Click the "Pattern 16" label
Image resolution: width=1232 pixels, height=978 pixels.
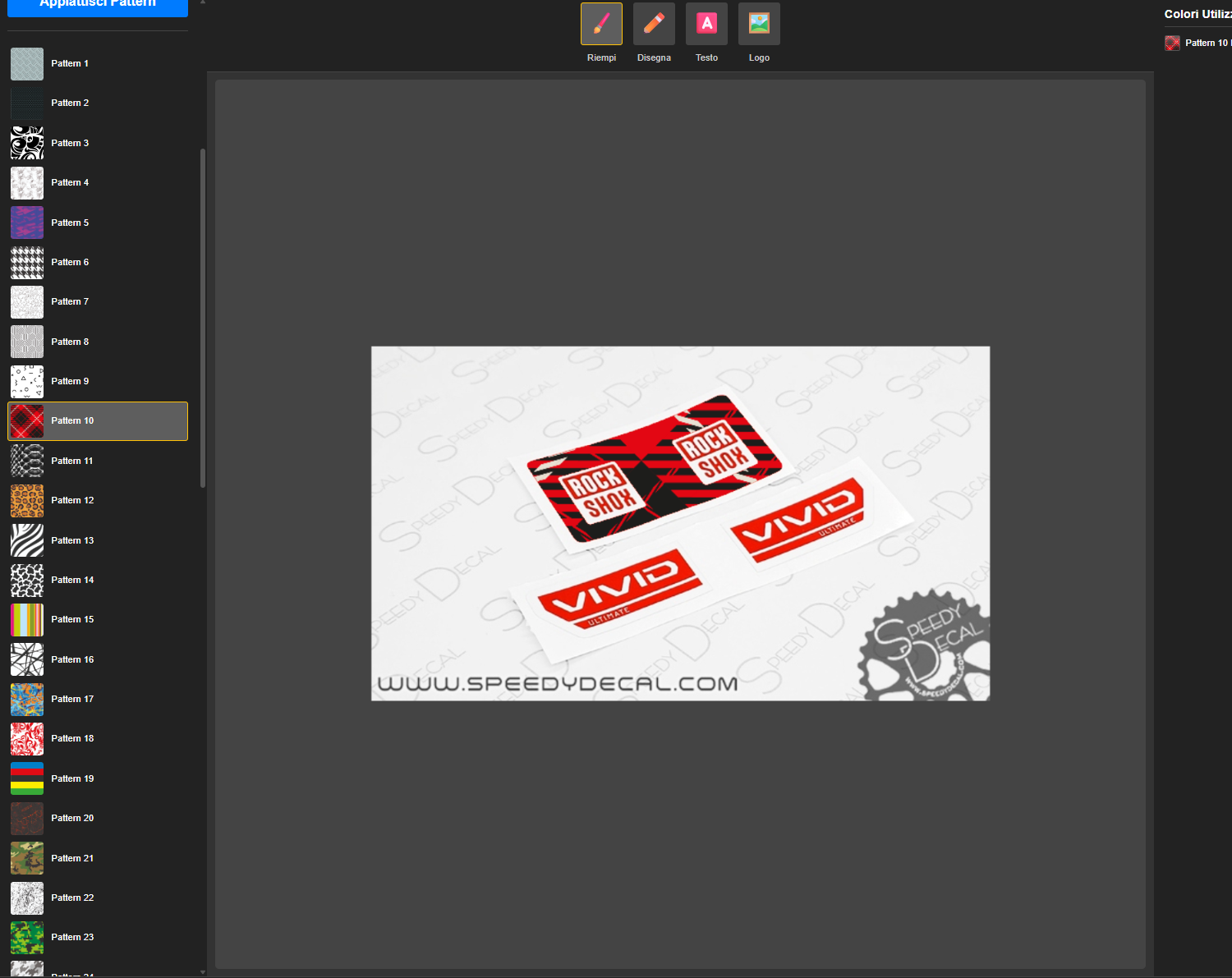(72, 659)
